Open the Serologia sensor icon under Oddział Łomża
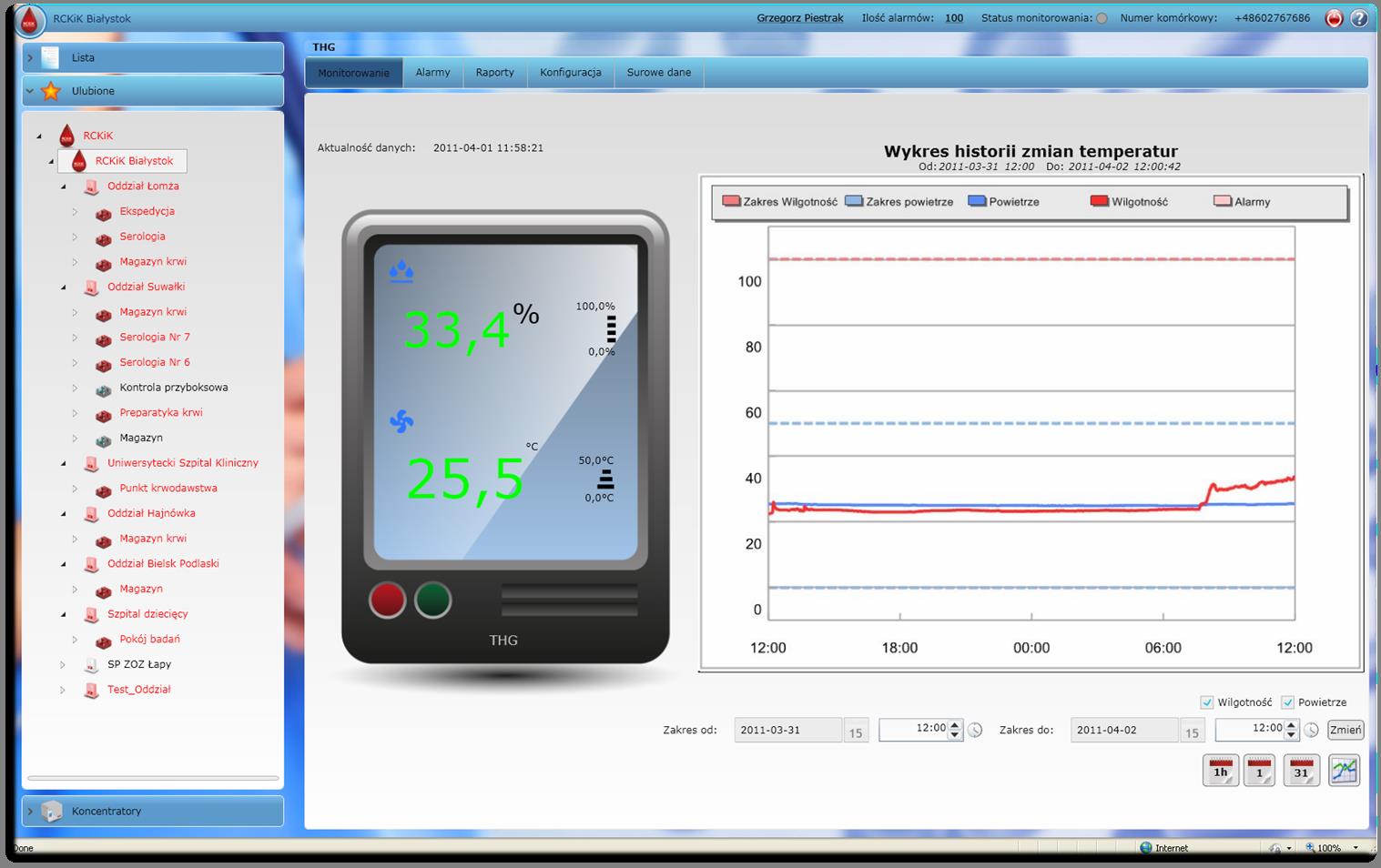 pyautogui.click(x=104, y=237)
